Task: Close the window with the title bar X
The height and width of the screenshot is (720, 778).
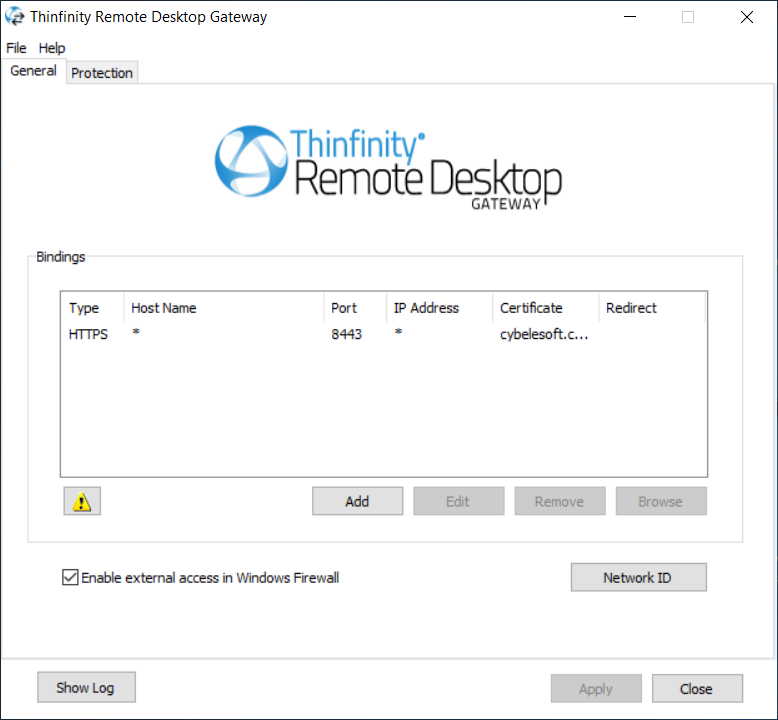Action: tap(747, 17)
